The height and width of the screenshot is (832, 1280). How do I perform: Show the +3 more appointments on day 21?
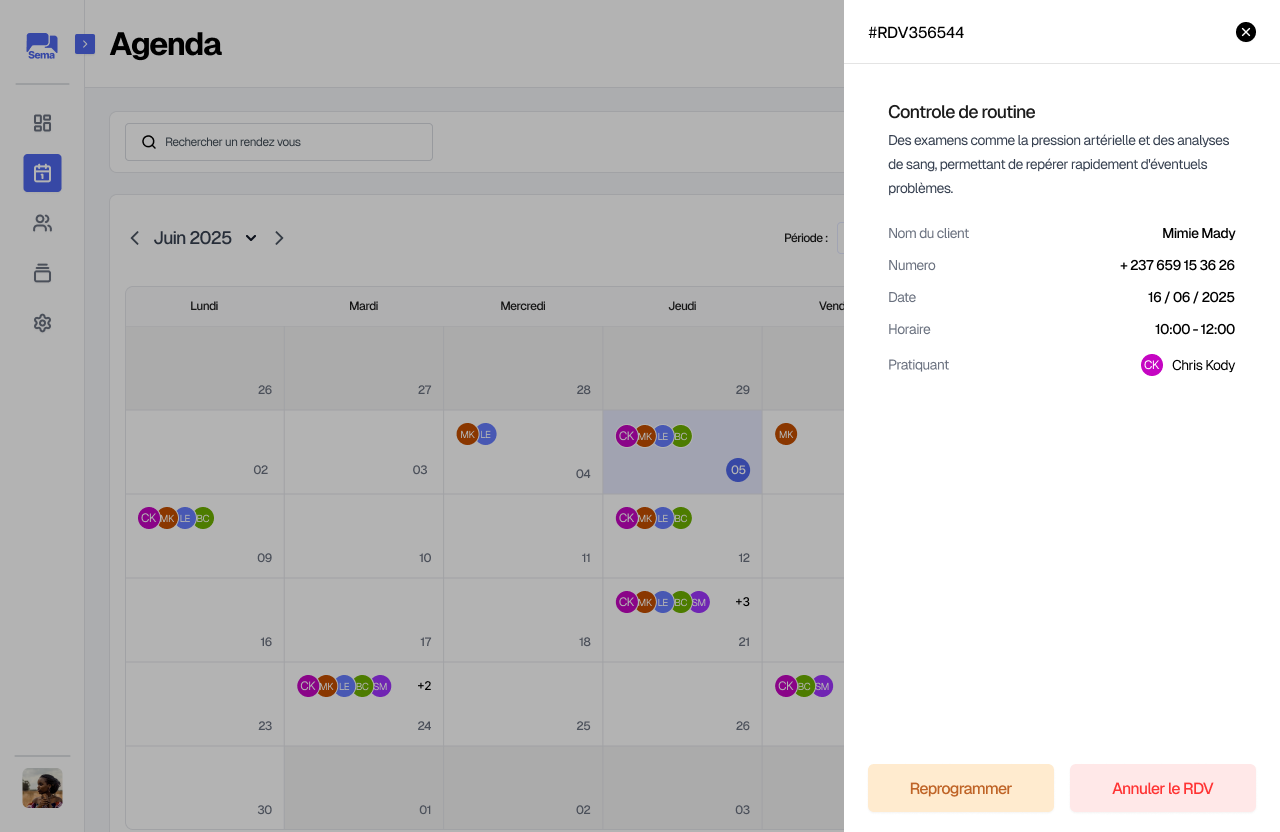(742, 602)
